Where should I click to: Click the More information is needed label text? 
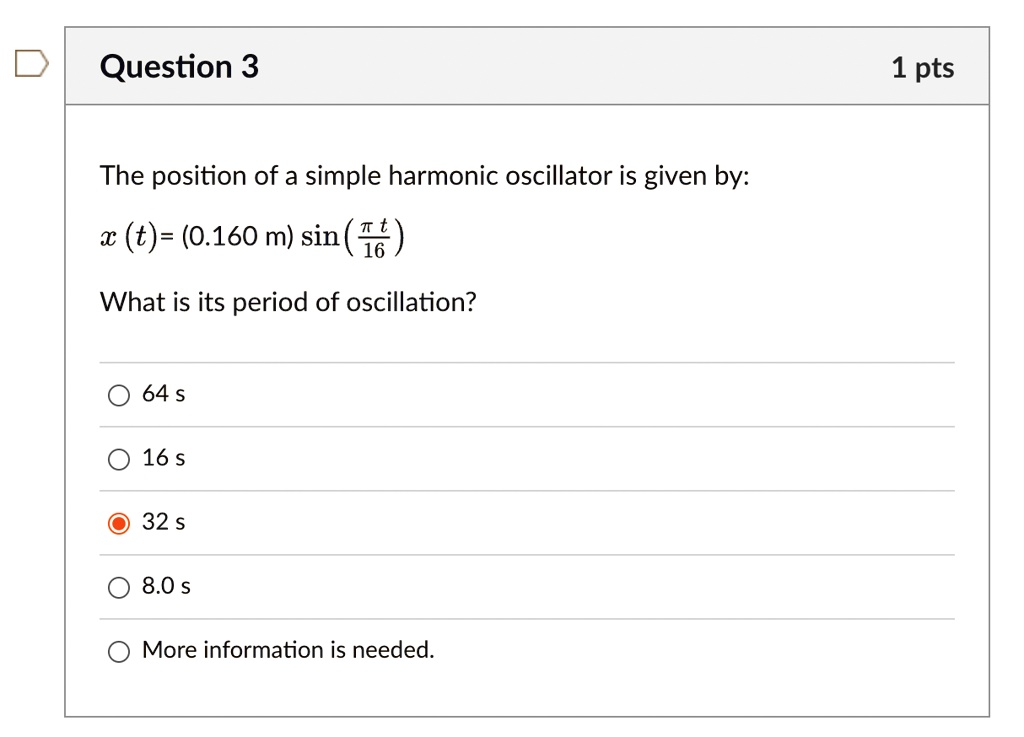click(288, 650)
